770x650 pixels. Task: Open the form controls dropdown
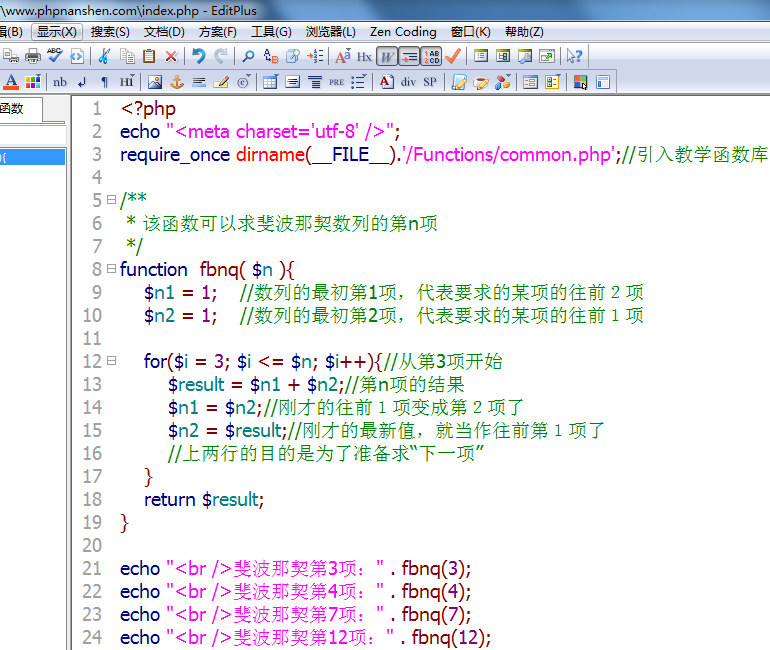point(552,82)
